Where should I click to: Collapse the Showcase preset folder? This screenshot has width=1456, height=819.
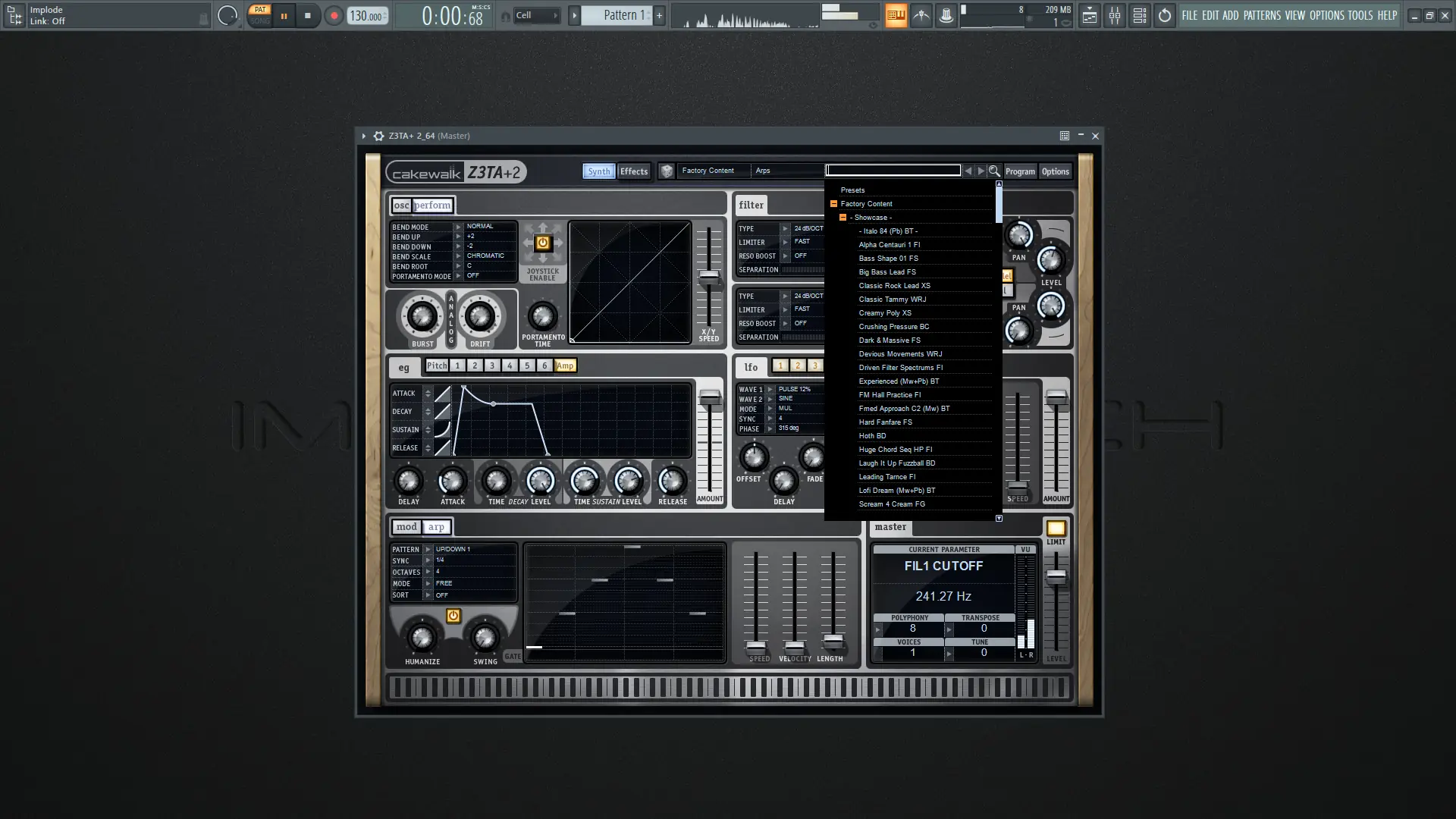click(x=843, y=218)
